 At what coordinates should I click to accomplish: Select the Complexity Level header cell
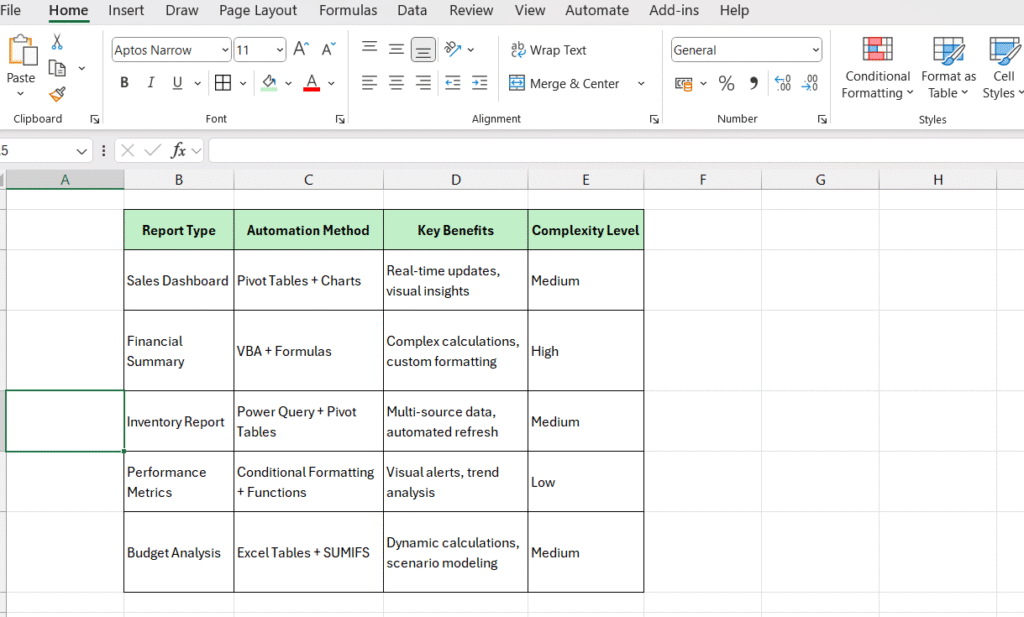point(586,230)
